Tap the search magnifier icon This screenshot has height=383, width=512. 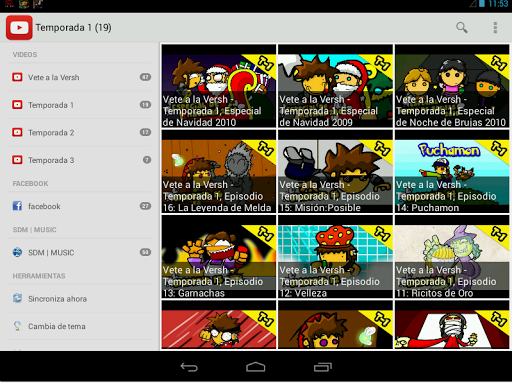(x=462, y=28)
